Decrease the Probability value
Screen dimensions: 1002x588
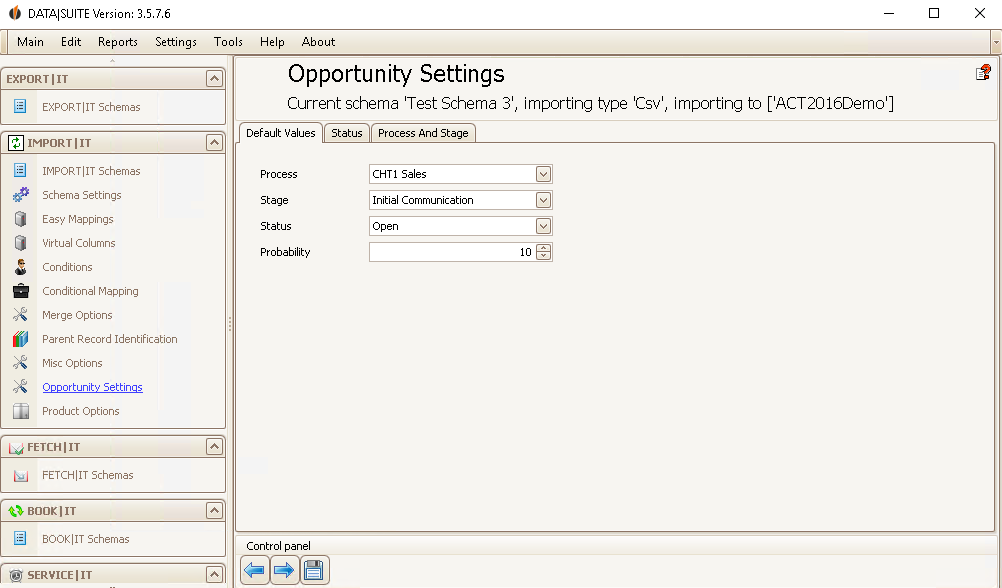[x=543, y=256]
